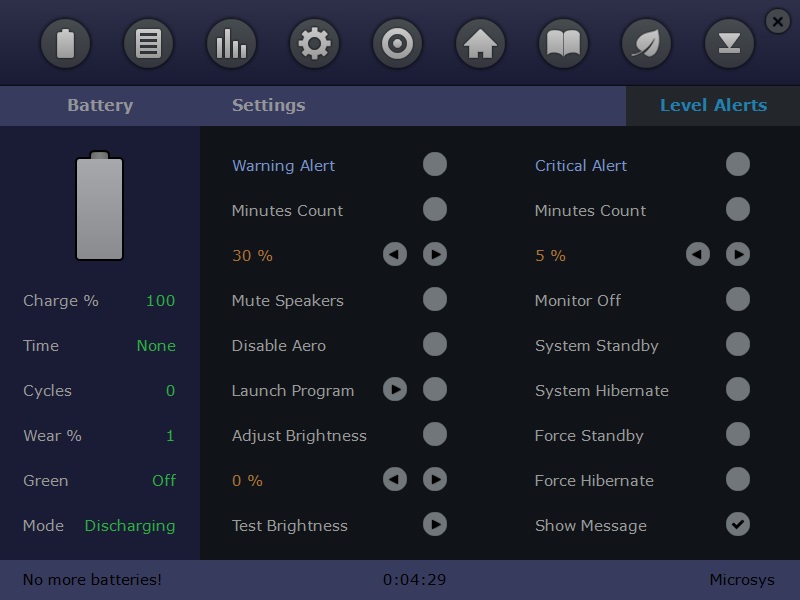This screenshot has width=800, height=600.
Task: Click the record target icon in the toolbar
Action: point(397,43)
